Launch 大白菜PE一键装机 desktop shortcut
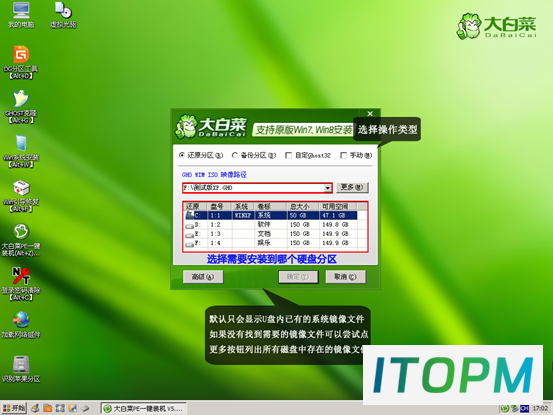 tap(21, 240)
